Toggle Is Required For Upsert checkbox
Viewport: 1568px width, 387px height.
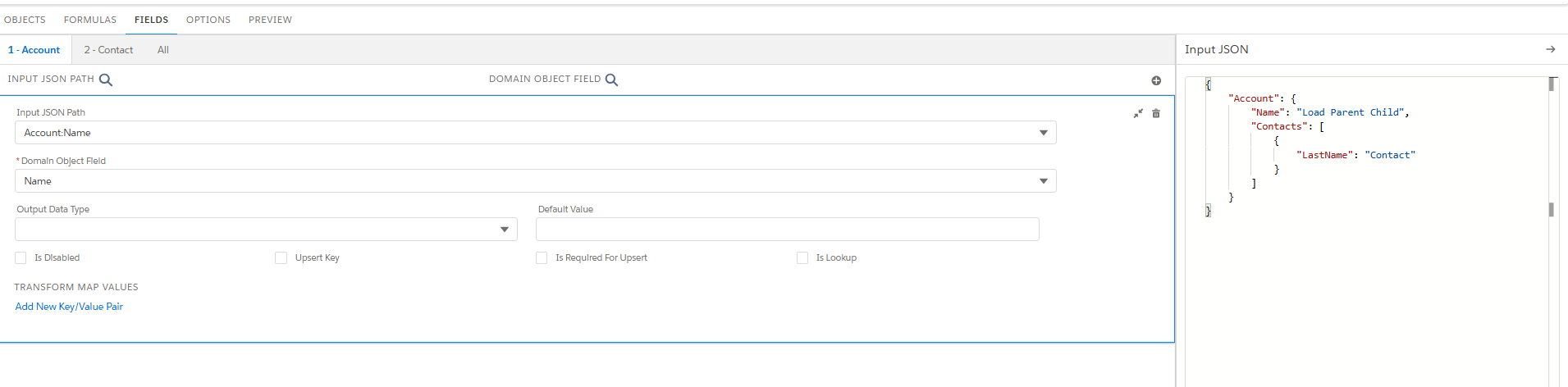542,258
